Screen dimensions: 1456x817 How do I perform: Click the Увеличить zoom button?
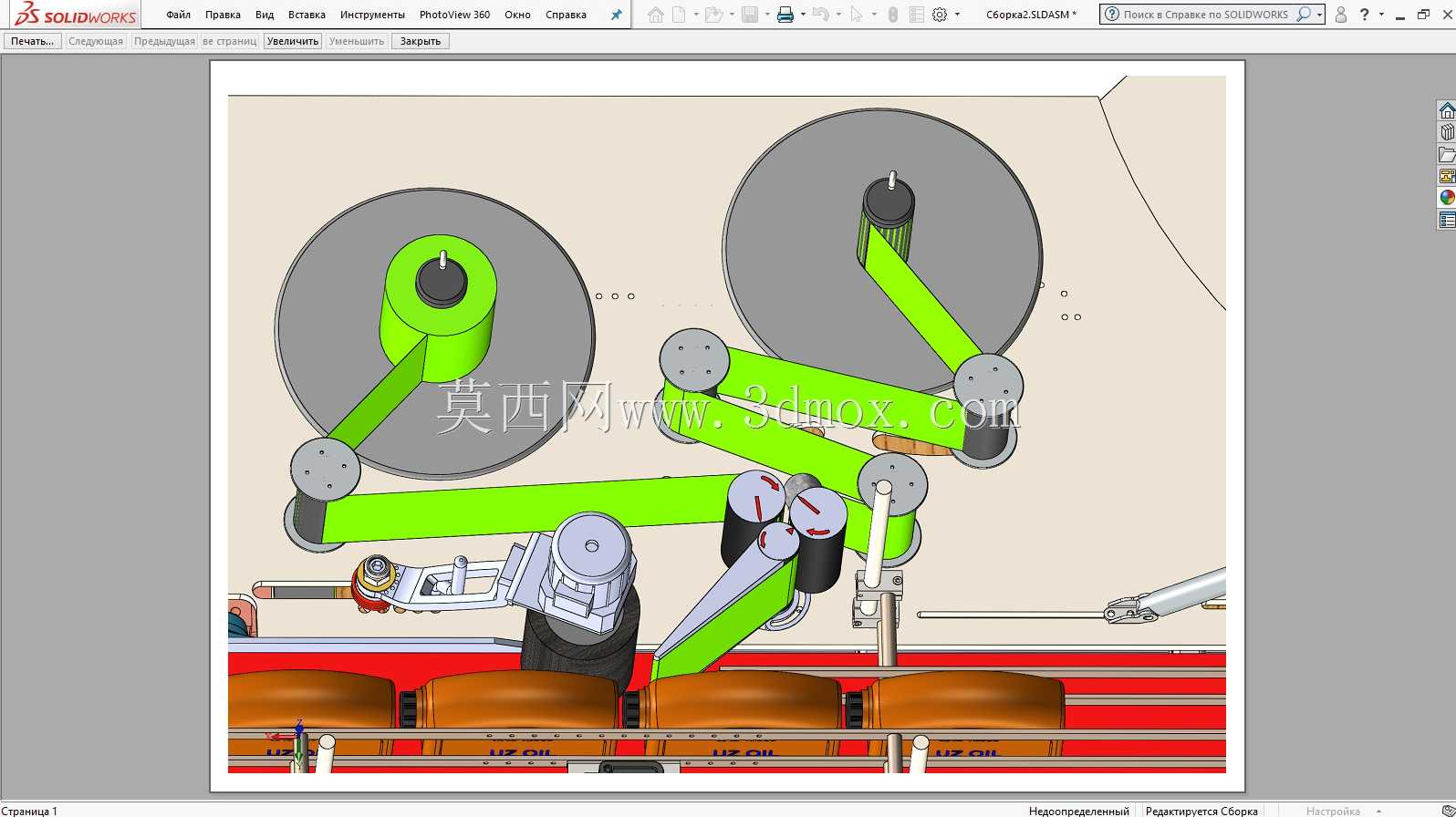click(x=293, y=41)
